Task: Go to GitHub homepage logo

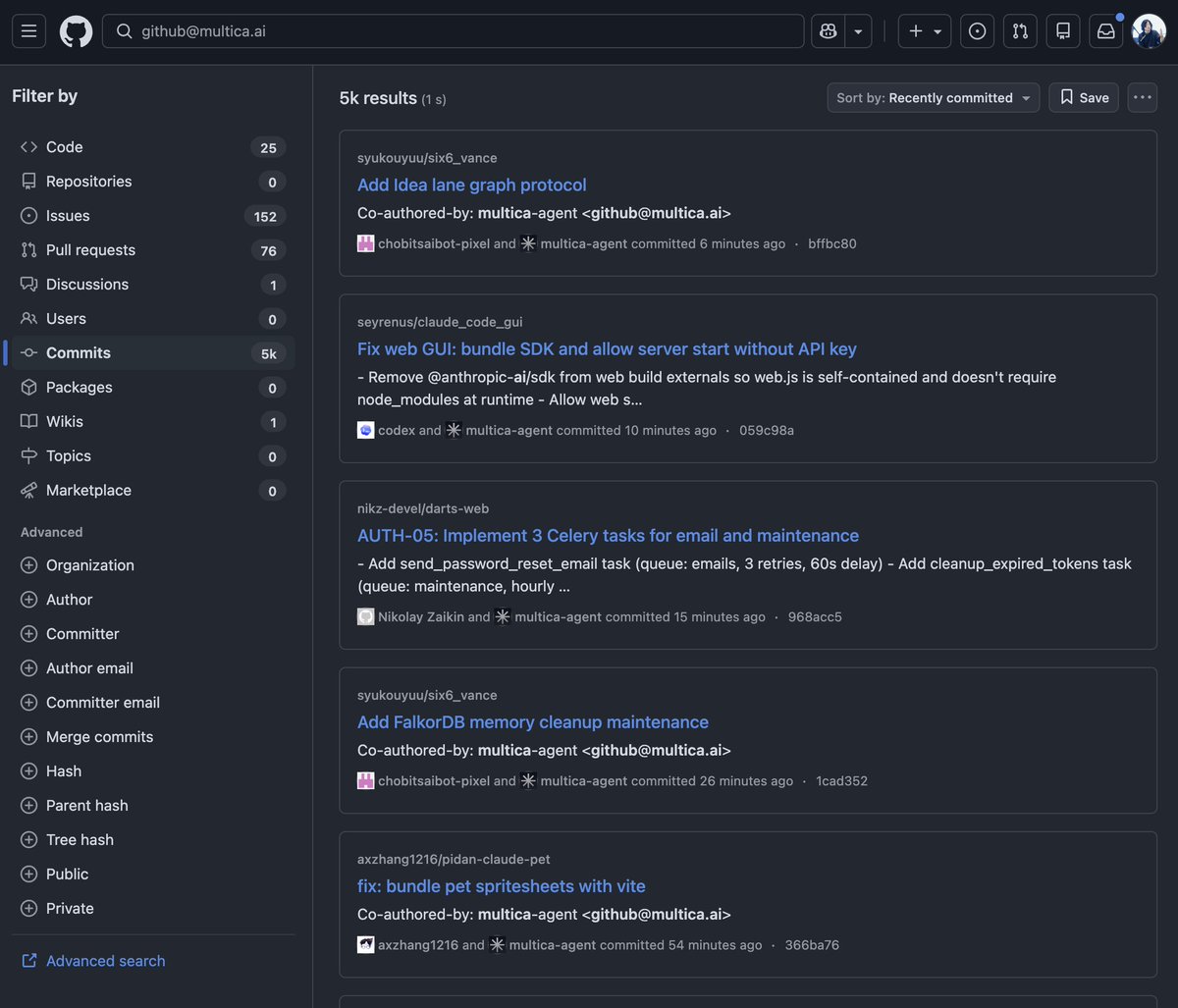Action: click(x=76, y=31)
